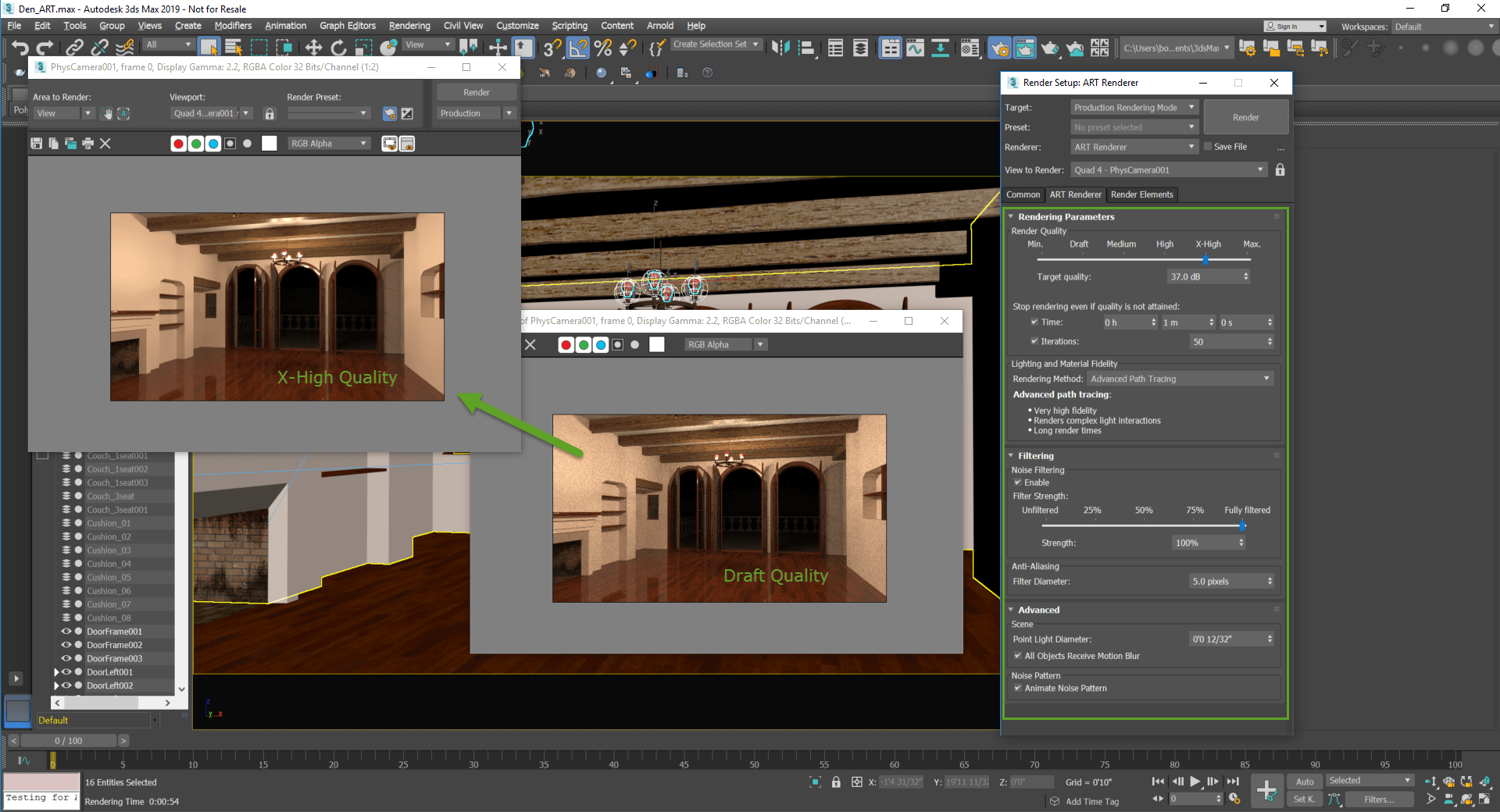1500x812 pixels.
Task: Click the Undo icon in the main toolbar
Action: 20,47
